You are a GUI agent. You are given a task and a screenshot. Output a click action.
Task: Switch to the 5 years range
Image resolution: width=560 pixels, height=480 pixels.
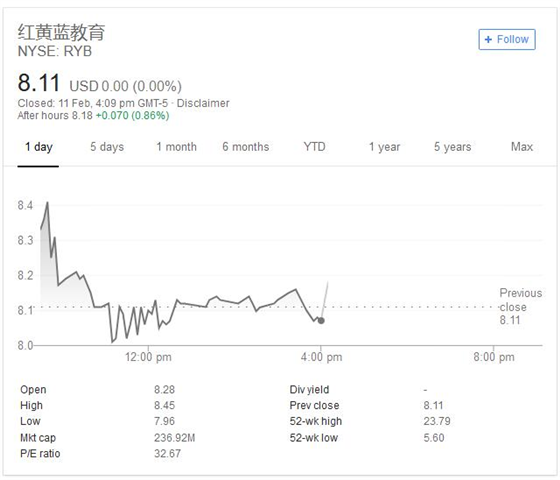452,147
